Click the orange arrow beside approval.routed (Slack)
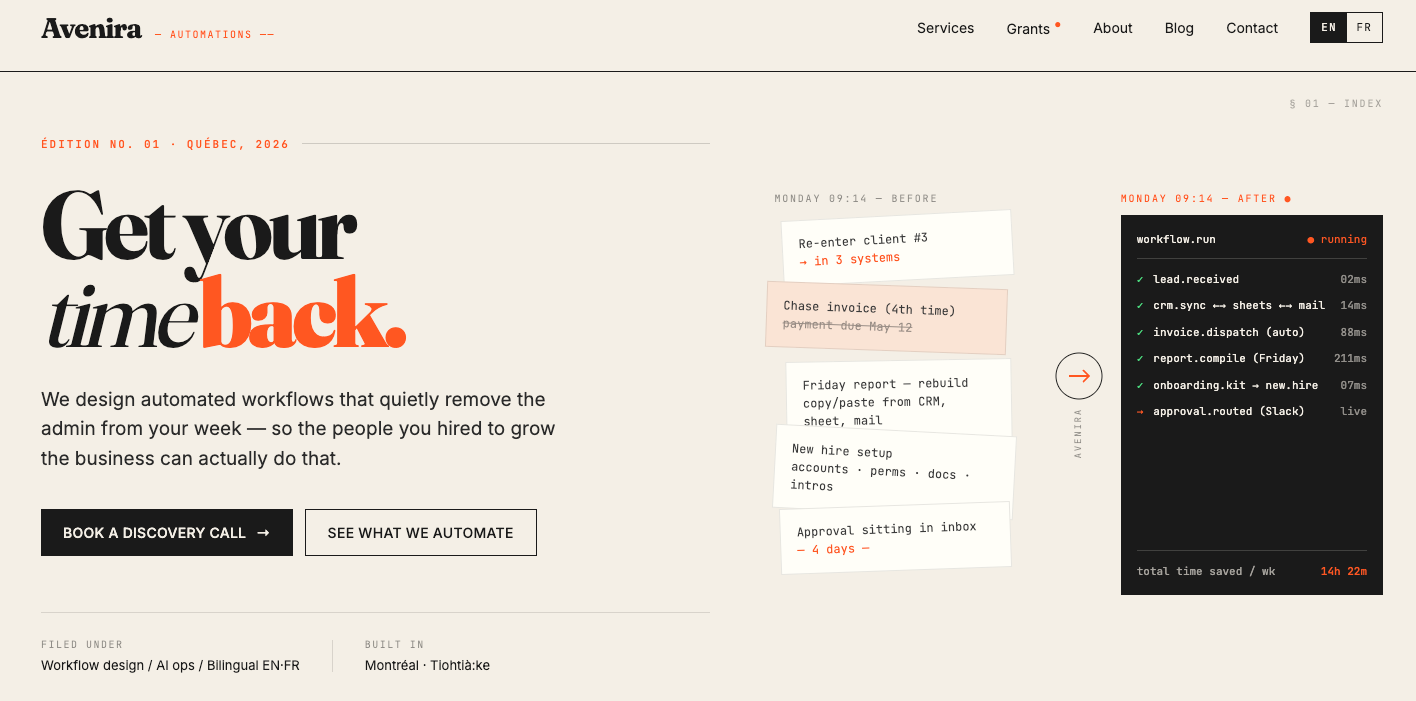This screenshot has height=701, width=1416. pyautogui.click(x=1140, y=411)
